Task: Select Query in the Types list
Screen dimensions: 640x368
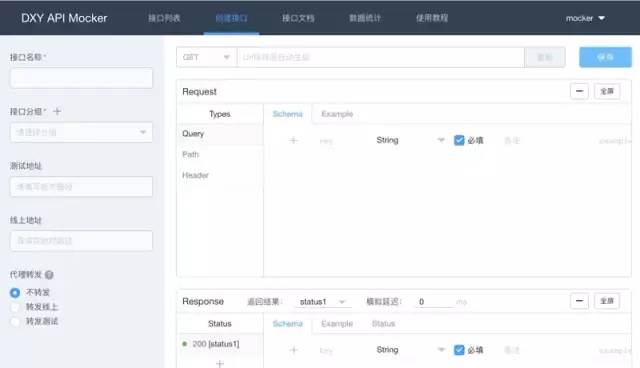Action: 220,134
